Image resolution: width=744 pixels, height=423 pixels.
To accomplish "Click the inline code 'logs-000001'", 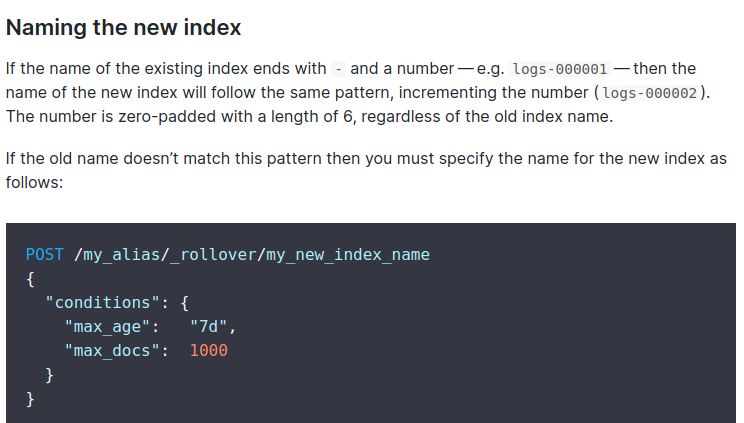I will [x=560, y=69].
